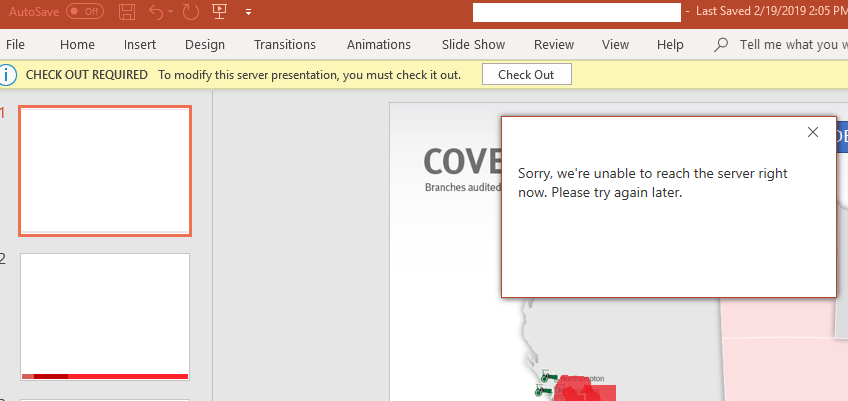Screen dimensions: 848x401
Task: Open the File menu
Action: pos(15,44)
